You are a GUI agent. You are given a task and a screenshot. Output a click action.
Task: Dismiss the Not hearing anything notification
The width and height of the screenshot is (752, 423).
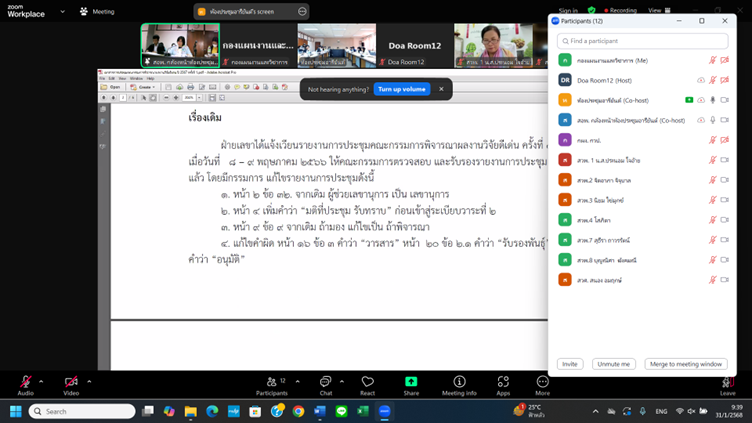(441, 89)
